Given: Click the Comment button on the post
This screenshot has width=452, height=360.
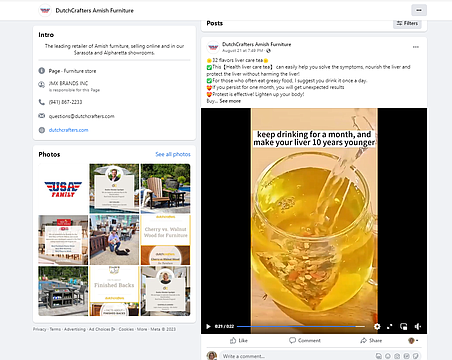Looking at the screenshot, I should click(305, 340).
